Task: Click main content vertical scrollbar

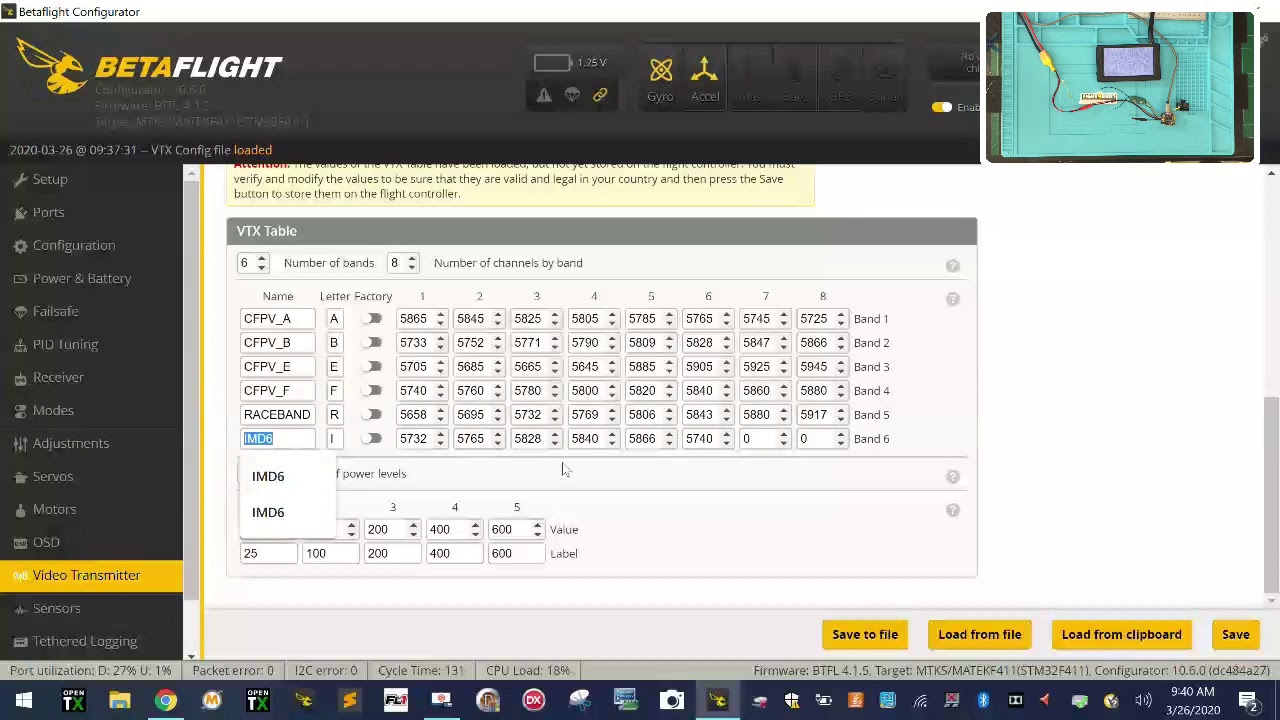Action: (x=1271, y=495)
